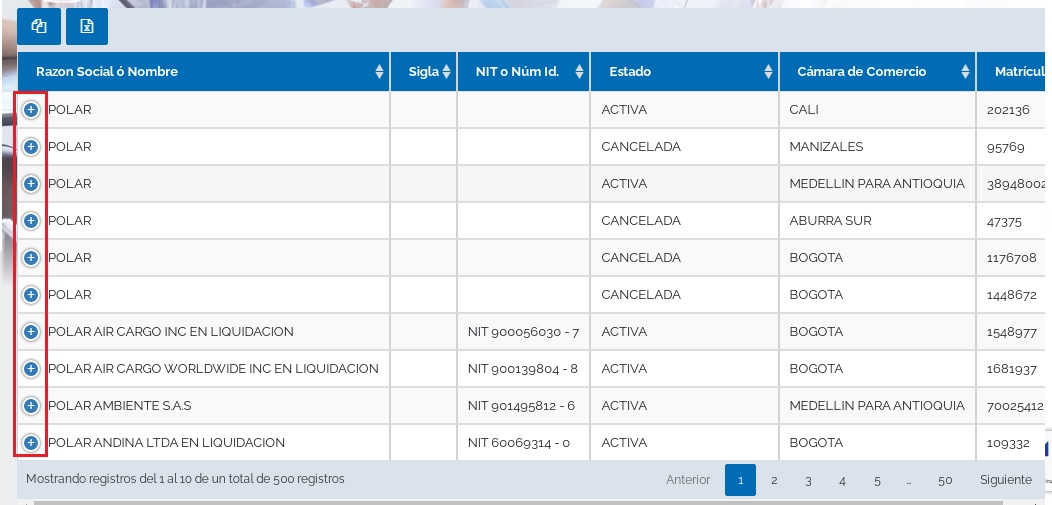Expand POLAR AIR CARGO WORLDWIDE INC row
This screenshot has width=1052, height=505.
pos(30,369)
